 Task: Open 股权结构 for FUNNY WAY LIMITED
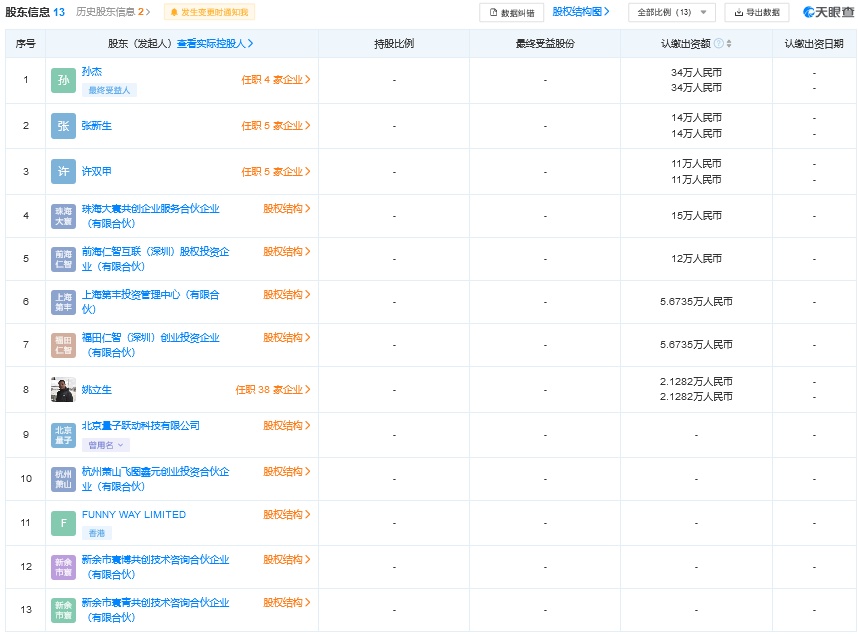(x=287, y=515)
